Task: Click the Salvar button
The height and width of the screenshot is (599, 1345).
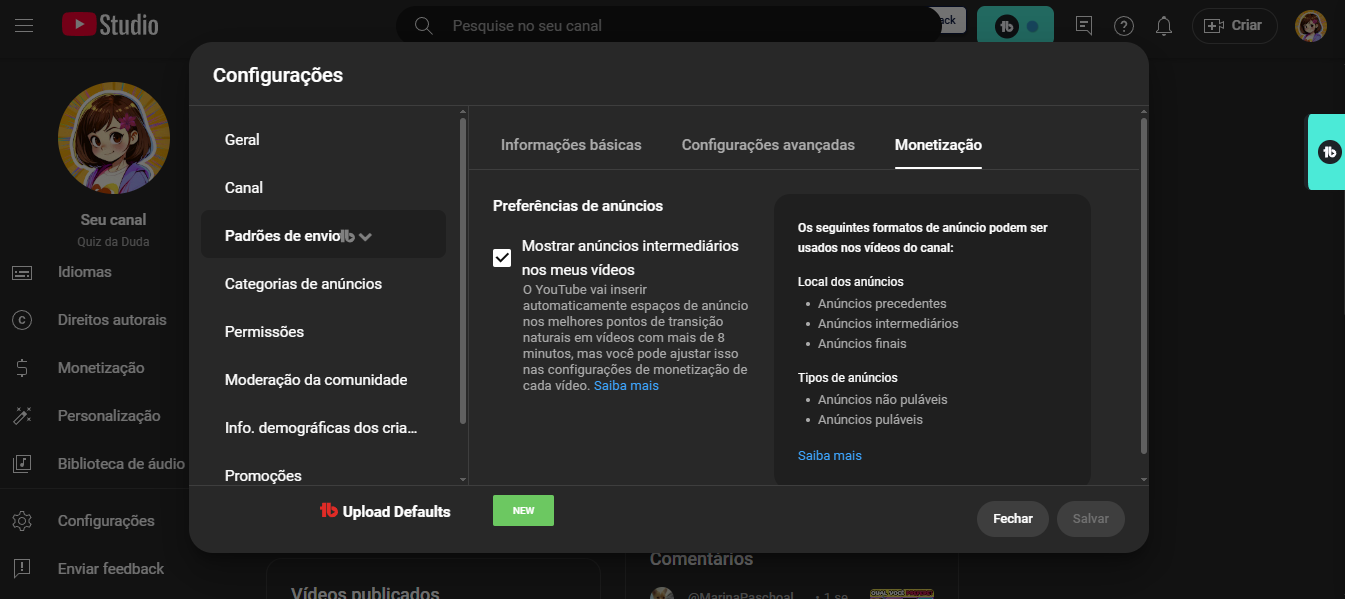Action: pos(1091,519)
